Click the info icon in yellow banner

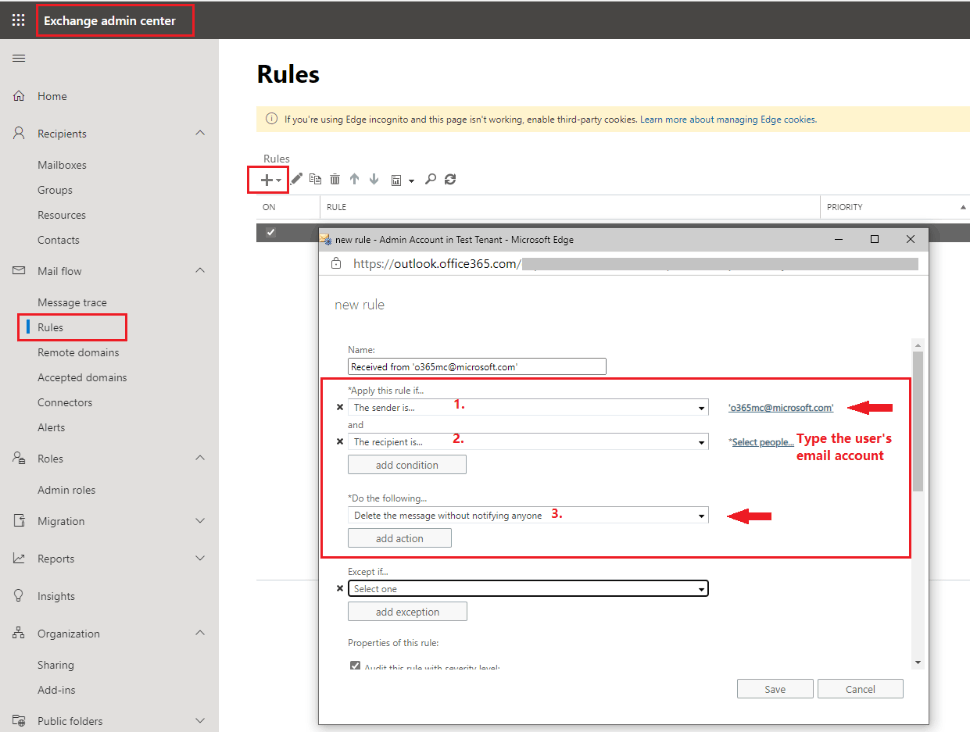pos(272,119)
